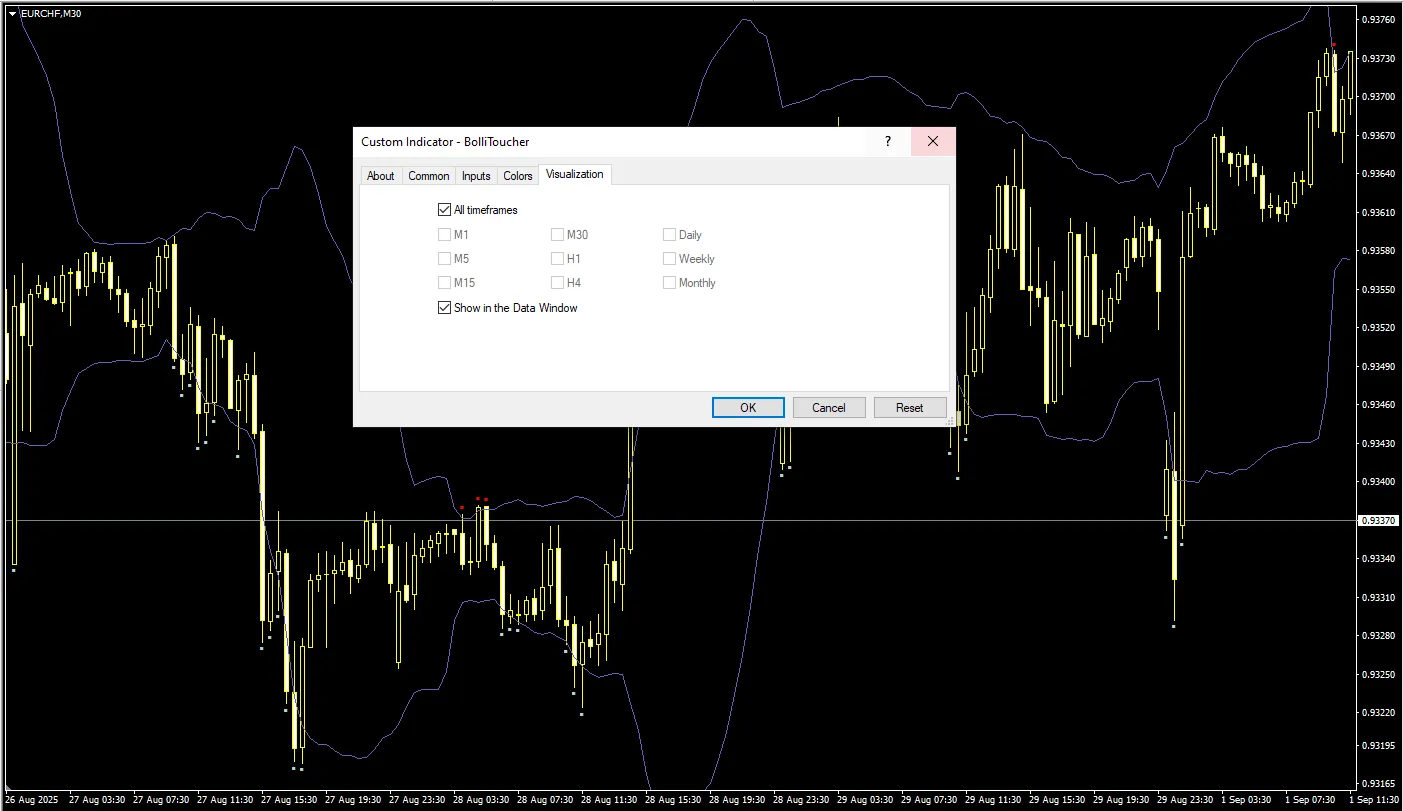The width and height of the screenshot is (1403, 811).
Task: Open the chart menu triangle beside EURCHF,M30
Action: 11,13
